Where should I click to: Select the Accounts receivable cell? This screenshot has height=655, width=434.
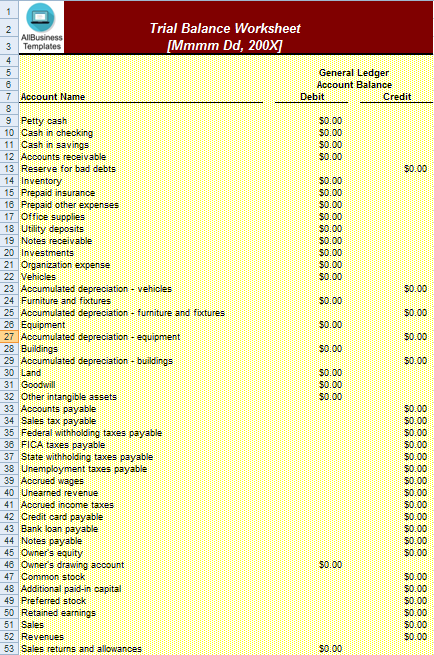pyautogui.click(x=63, y=157)
